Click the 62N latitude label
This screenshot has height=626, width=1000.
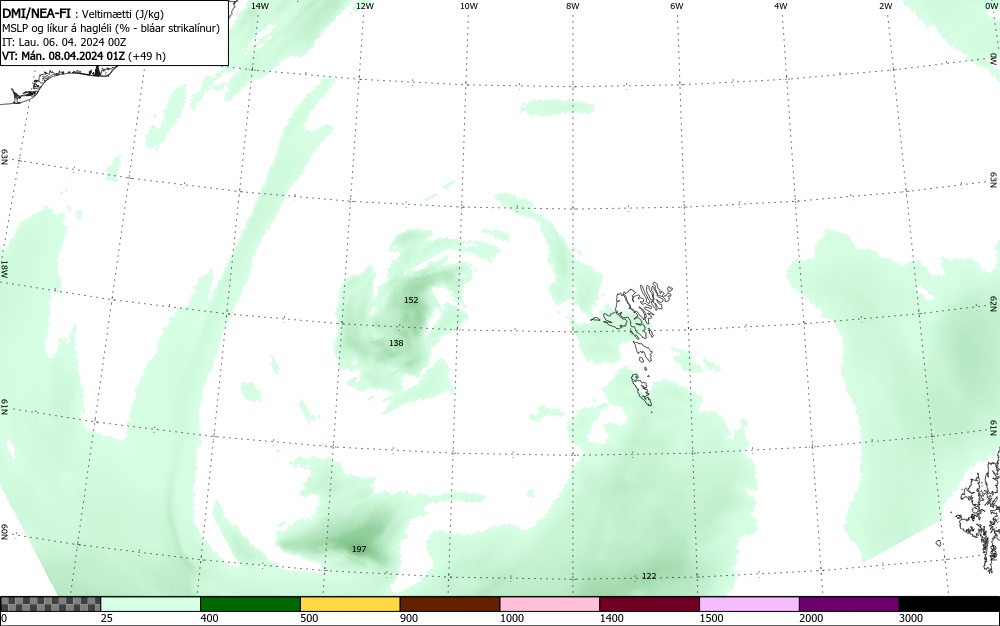[x=993, y=303]
